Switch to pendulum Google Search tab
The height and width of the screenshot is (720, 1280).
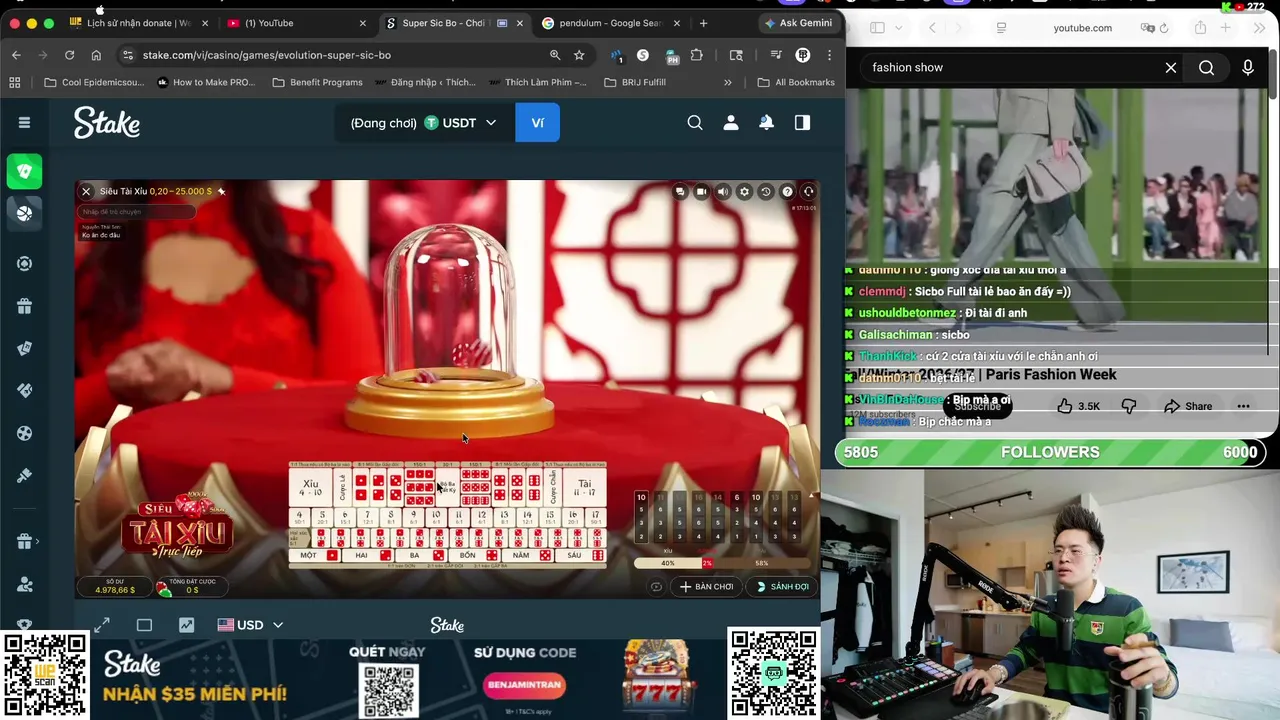pyautogui.click(x=611, y=23)
